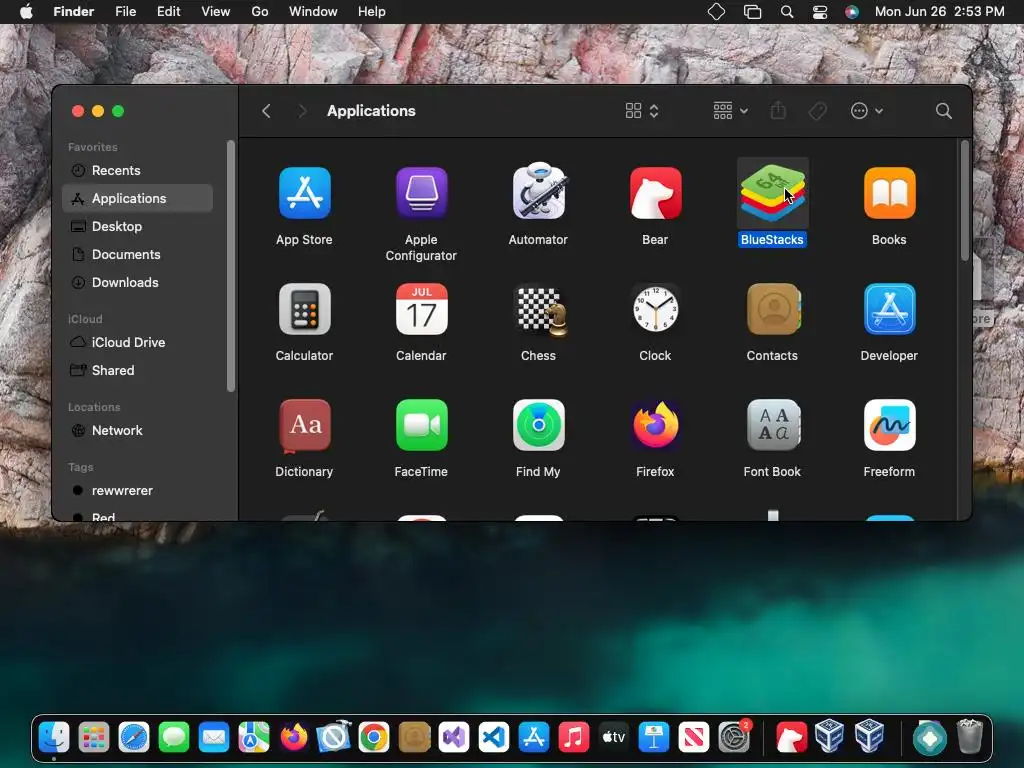Open the View menu
This screenshot has width=1024, height=768.
tap(216, 12)
